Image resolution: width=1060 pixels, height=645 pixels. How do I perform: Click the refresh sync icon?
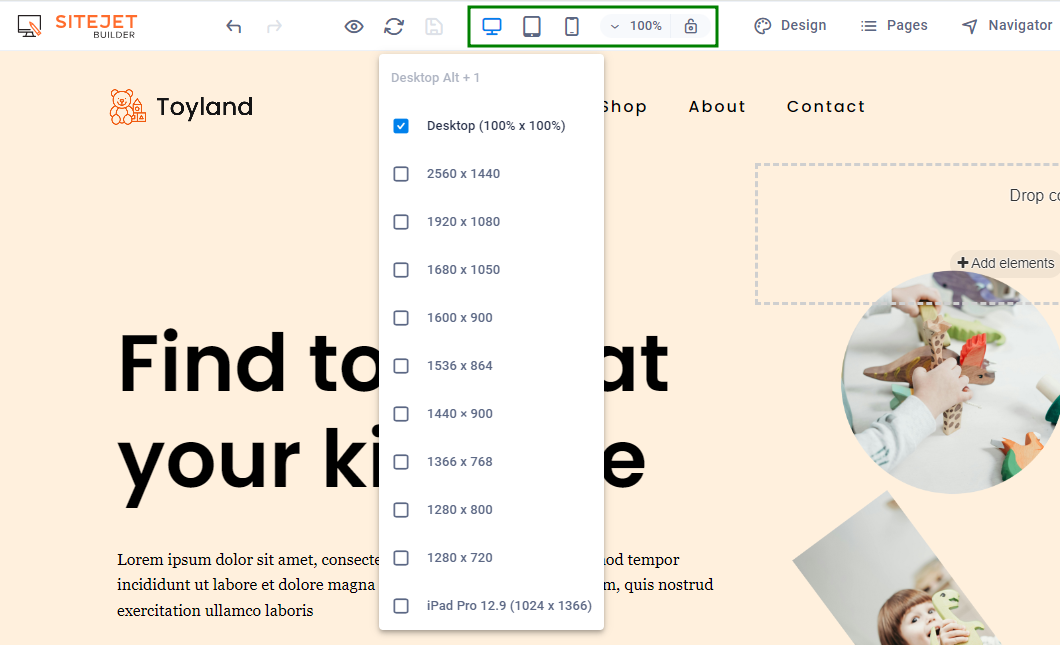[394, 26]
